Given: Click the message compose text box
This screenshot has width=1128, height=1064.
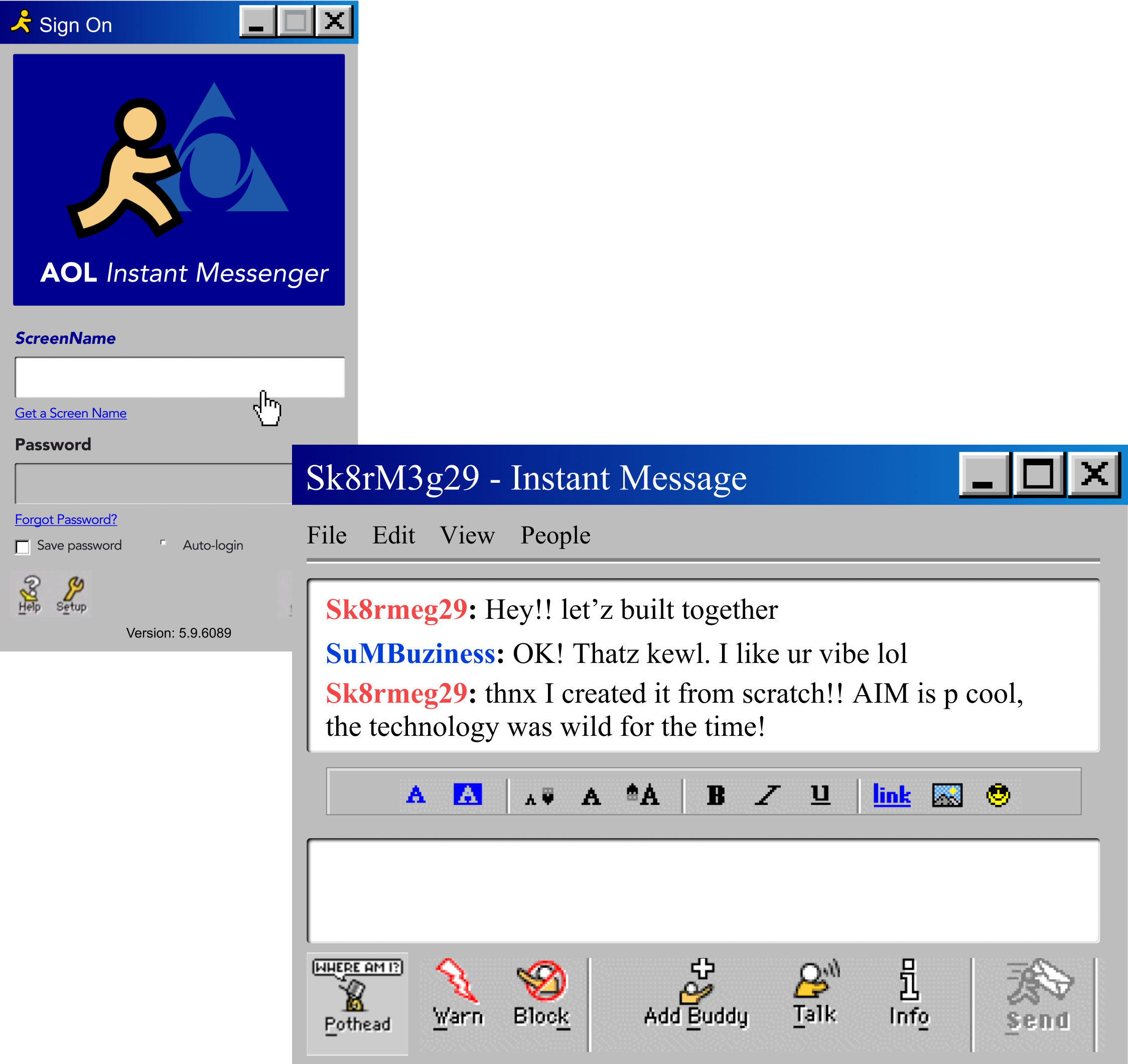Looking at the screenshot, I should click(703, 891).
